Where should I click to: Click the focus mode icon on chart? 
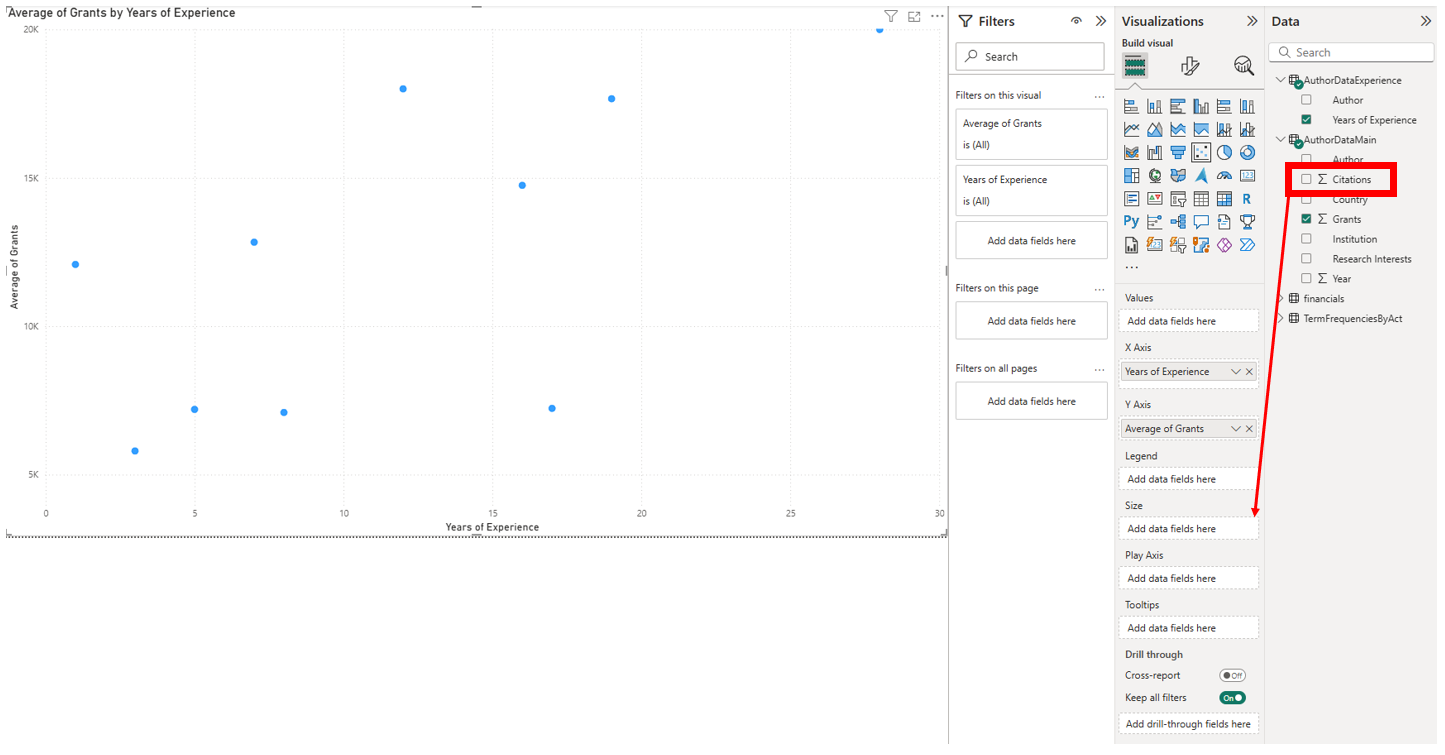point(914,16)
